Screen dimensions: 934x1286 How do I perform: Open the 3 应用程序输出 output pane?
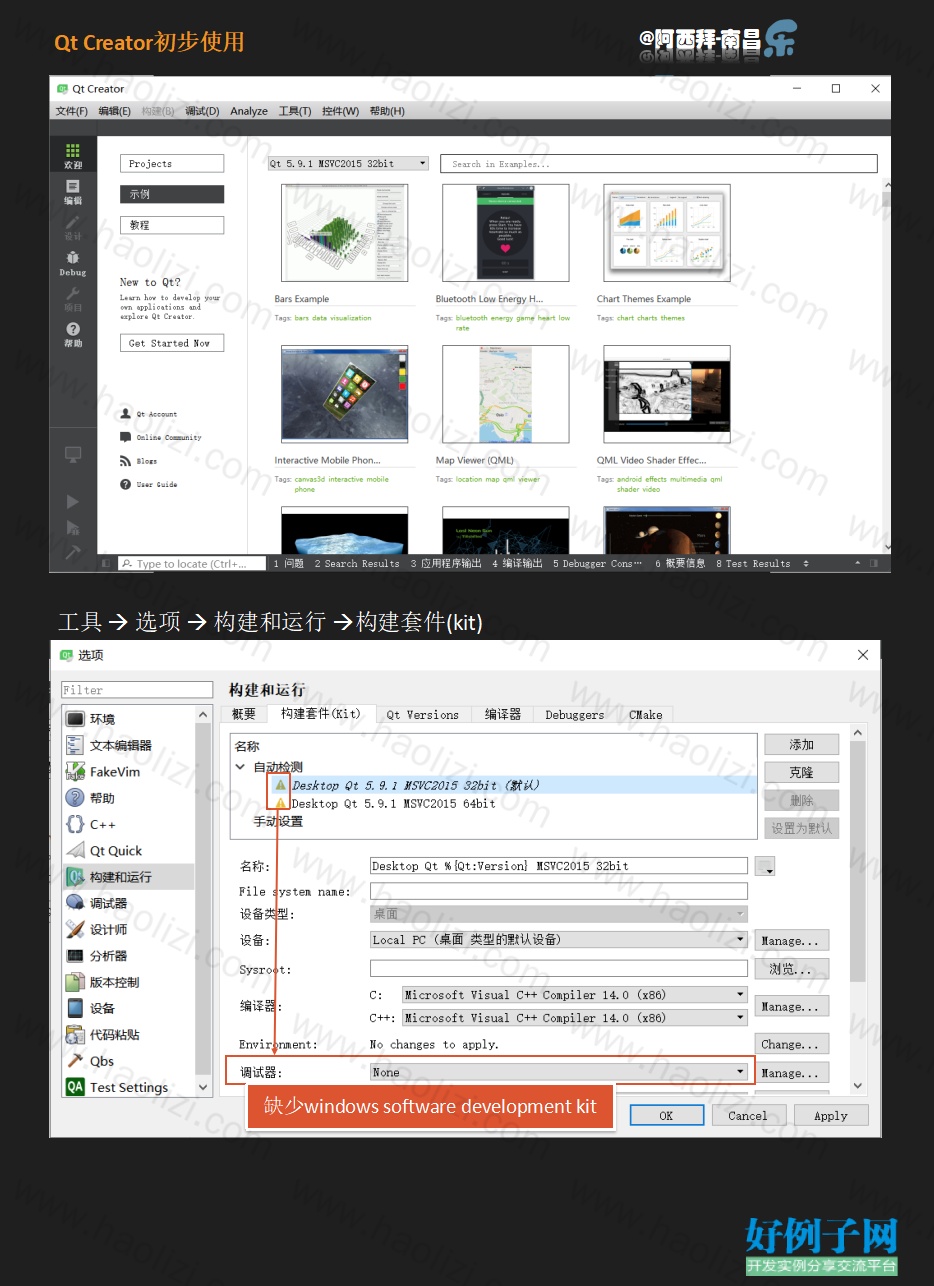click(444, 564)
